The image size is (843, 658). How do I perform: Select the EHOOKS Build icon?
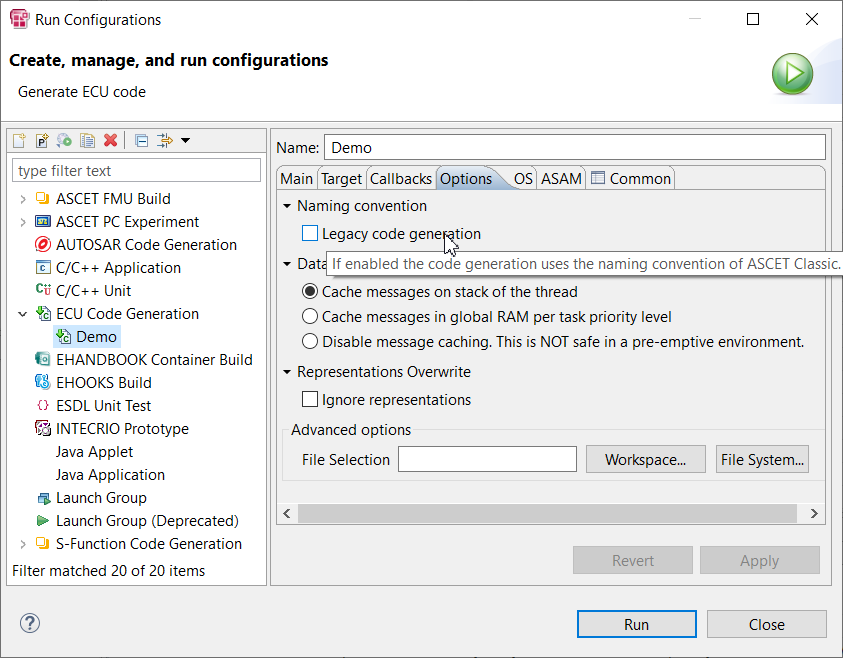tap(43, 383)
